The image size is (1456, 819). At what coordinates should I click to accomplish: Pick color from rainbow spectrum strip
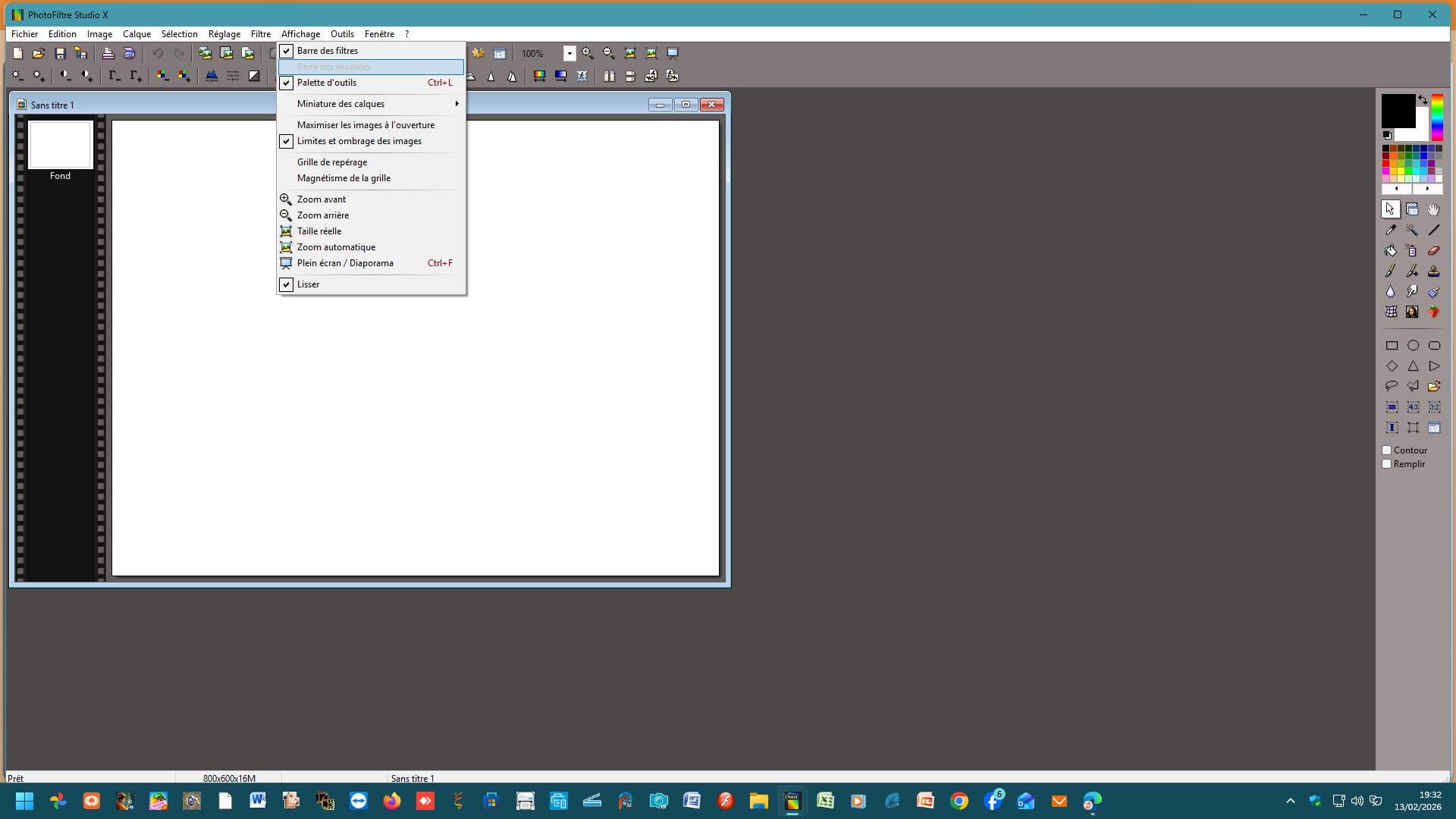1437,118
